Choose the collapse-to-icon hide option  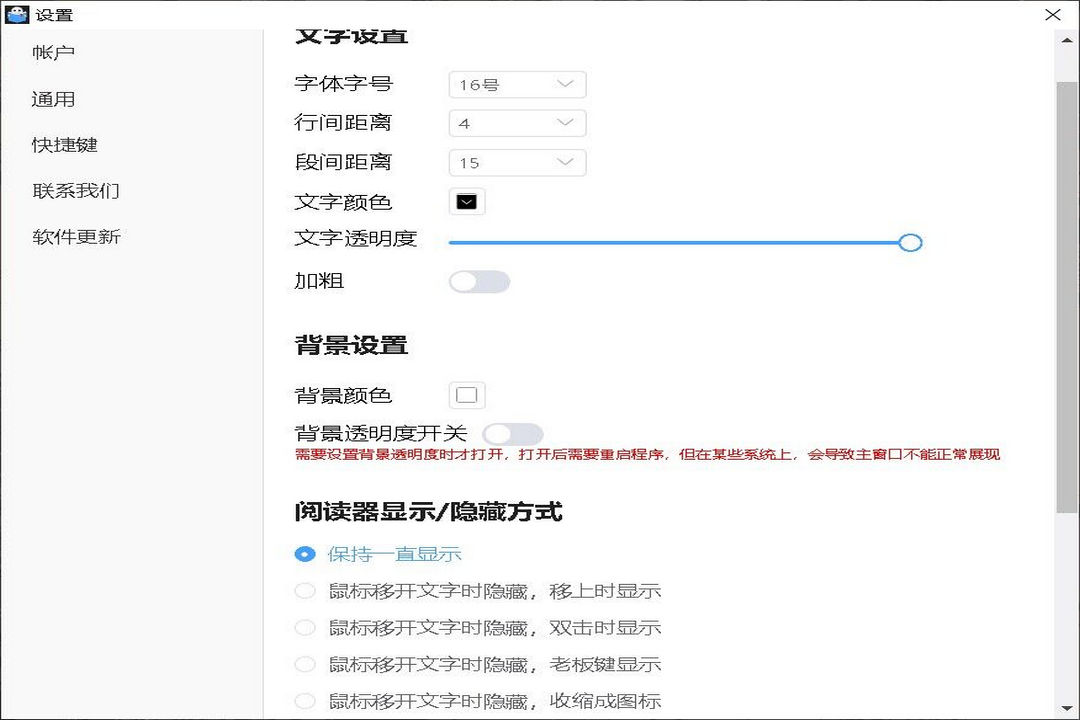pyautogui.click(x=305, y=700)
